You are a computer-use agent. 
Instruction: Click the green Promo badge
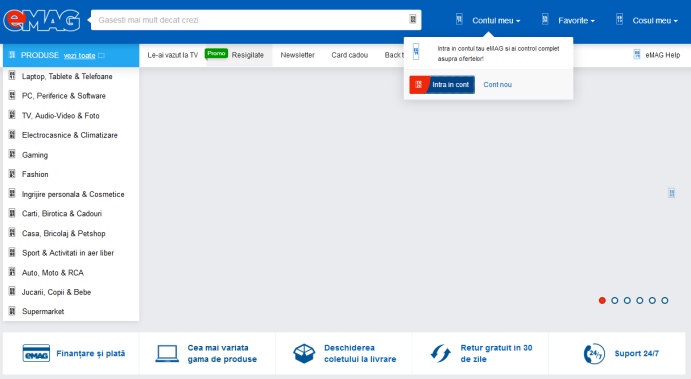[216, 53]
